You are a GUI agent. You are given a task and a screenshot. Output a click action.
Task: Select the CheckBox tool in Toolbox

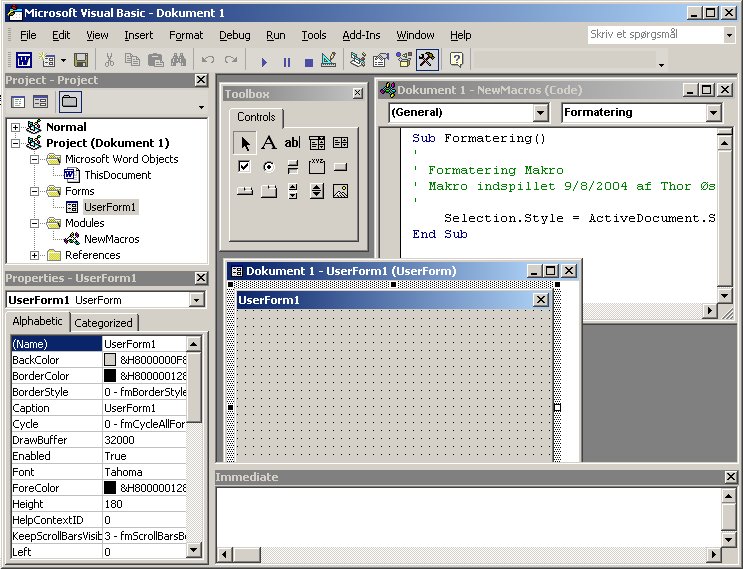[245, 167]
